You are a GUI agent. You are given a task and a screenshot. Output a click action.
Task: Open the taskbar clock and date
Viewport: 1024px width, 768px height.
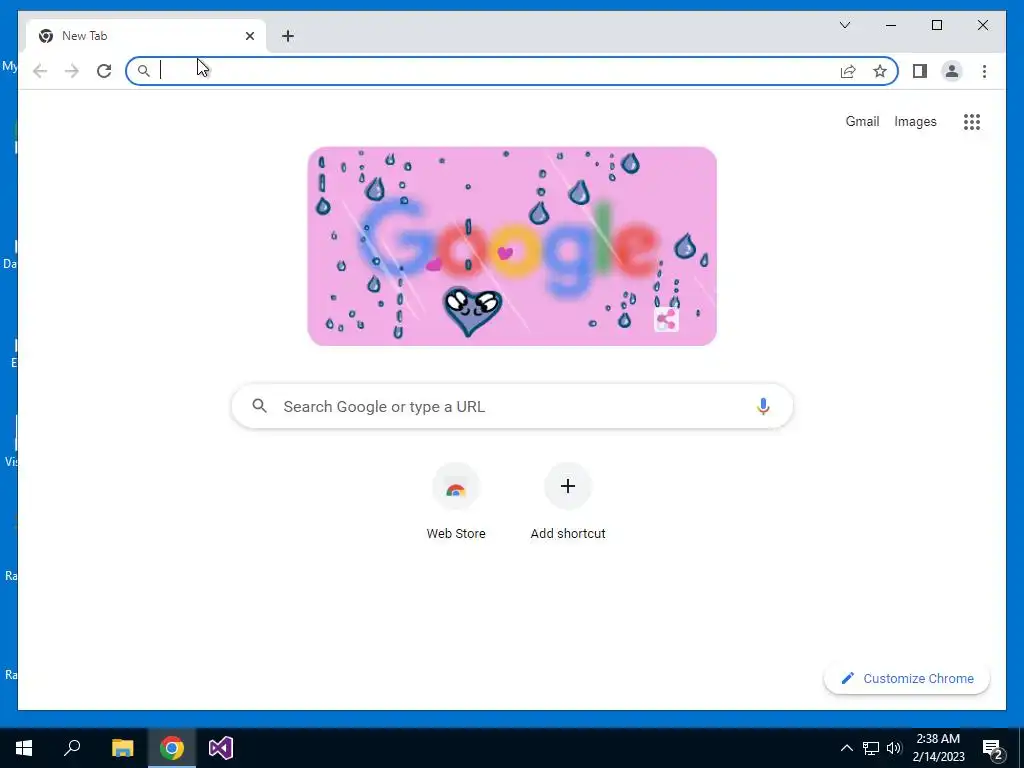(x=938, y=748)
